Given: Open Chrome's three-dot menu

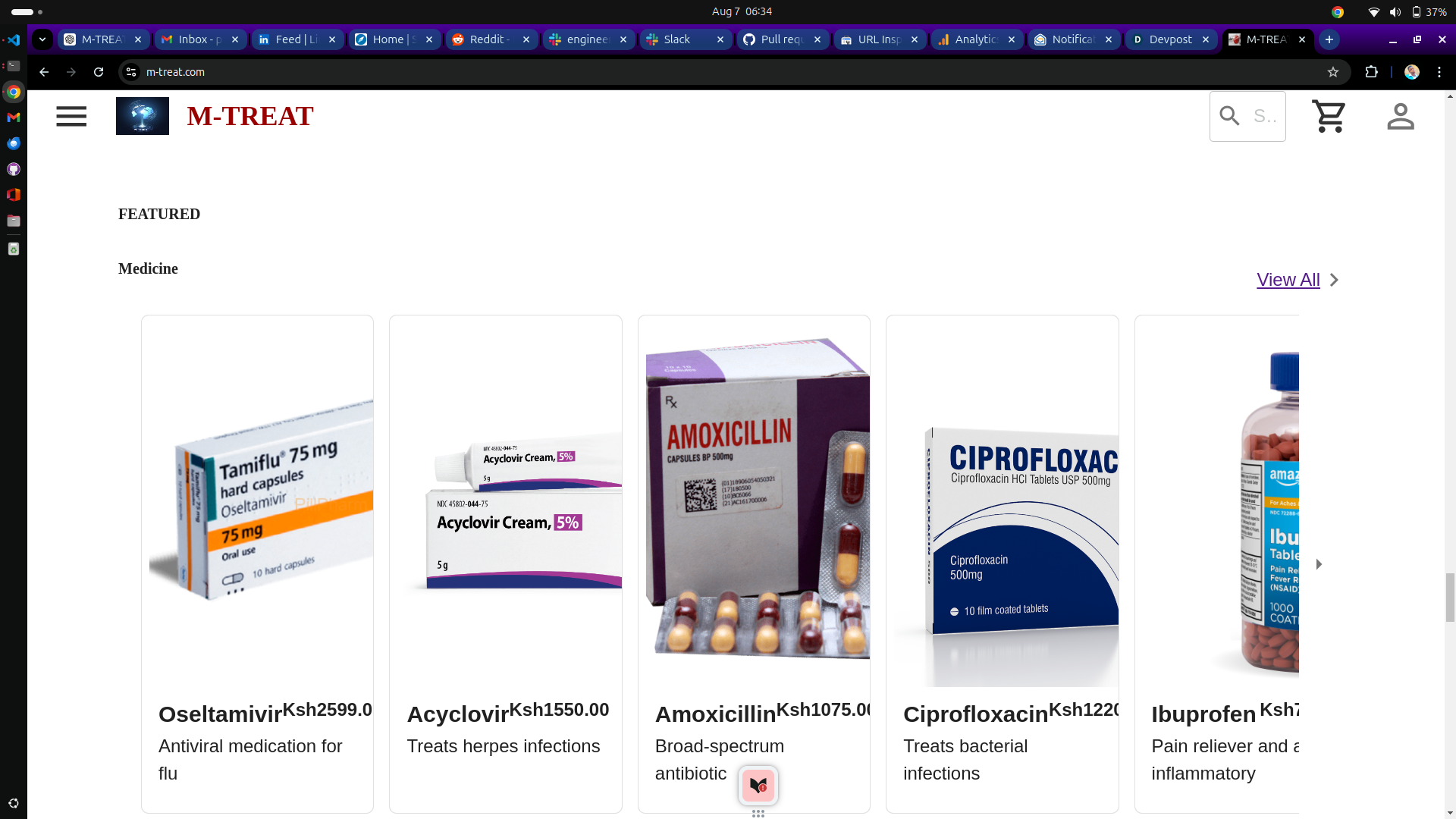Looking at the screenshot, I should point(1439,72).
